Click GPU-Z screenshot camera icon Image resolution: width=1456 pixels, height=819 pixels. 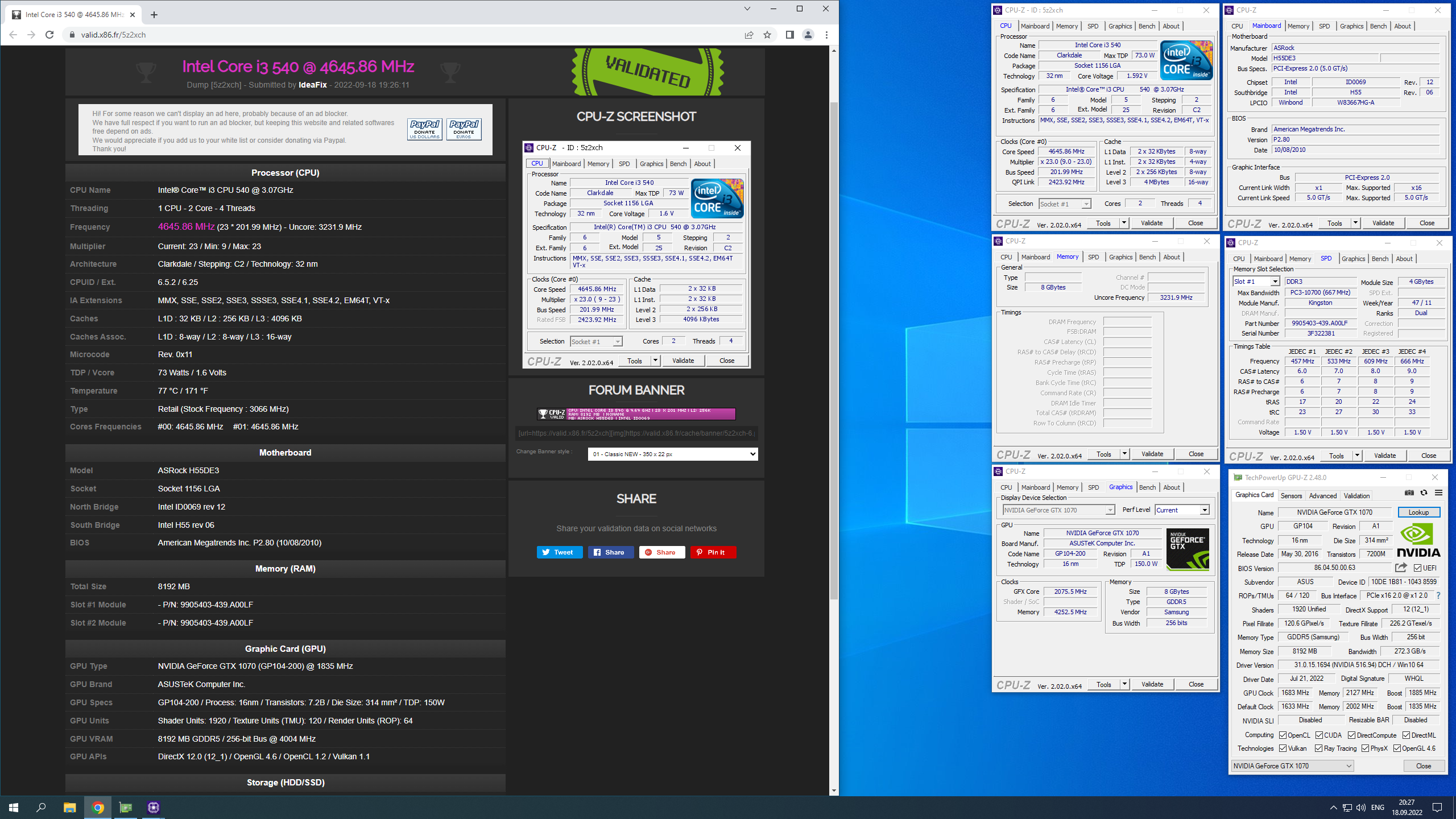pyautogui.click(x=1409, y=493)
